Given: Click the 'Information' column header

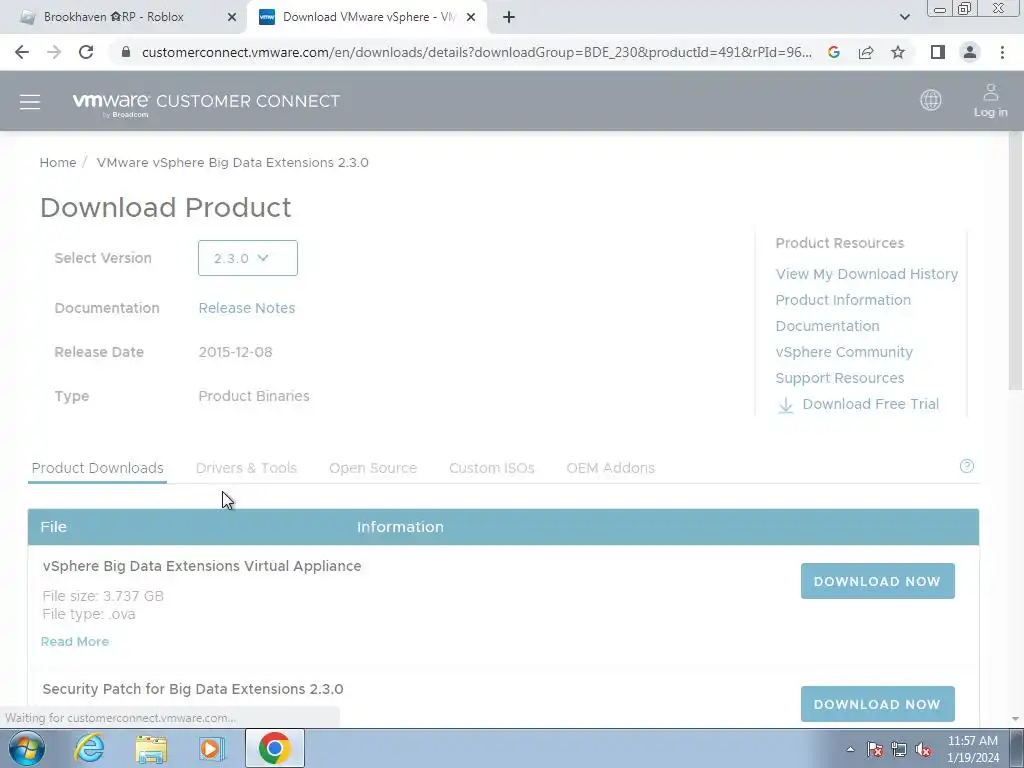Looking at the screenshot, I should [400, 527].
